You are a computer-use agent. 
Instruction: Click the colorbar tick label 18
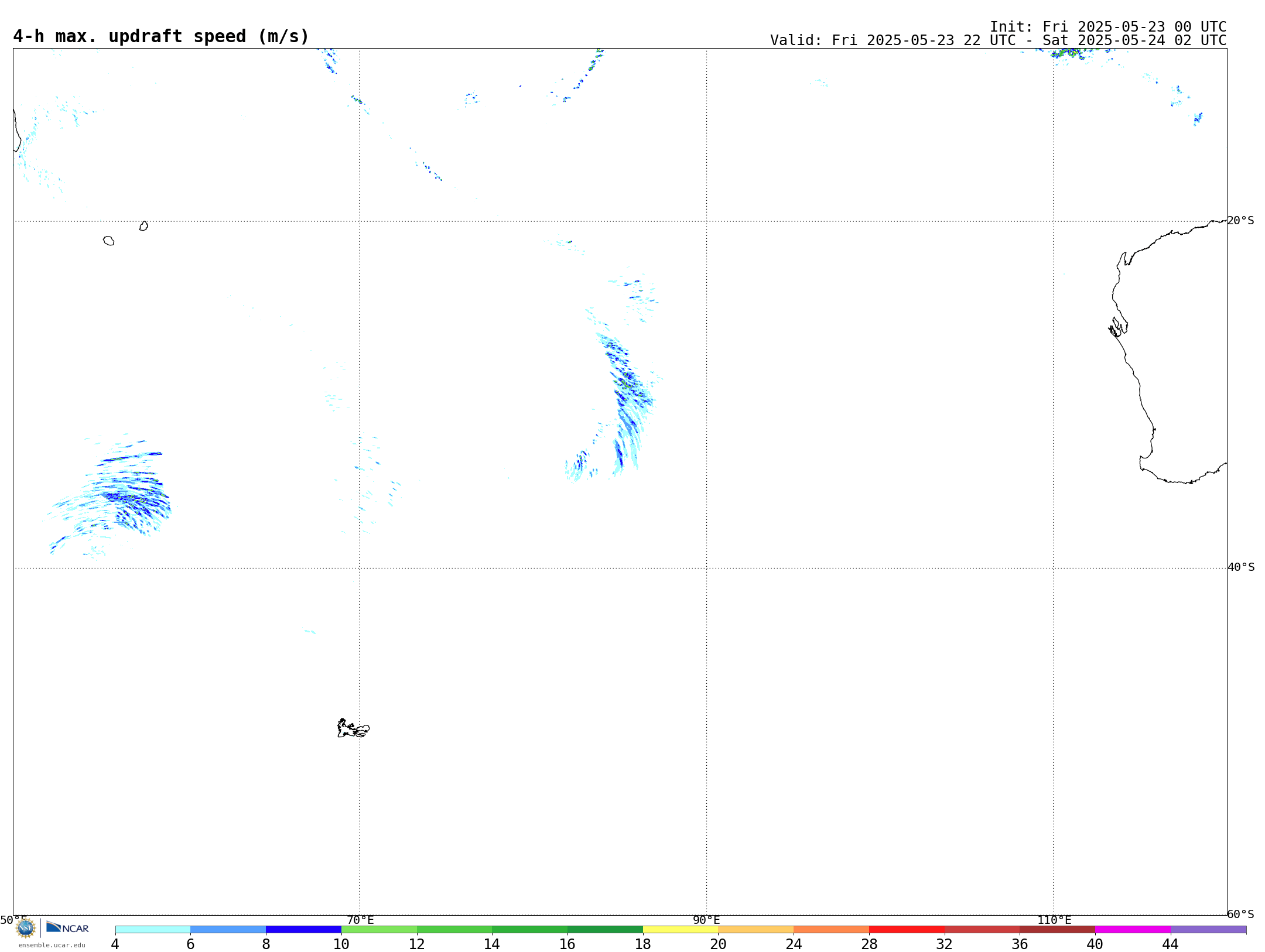pos(643,944)
